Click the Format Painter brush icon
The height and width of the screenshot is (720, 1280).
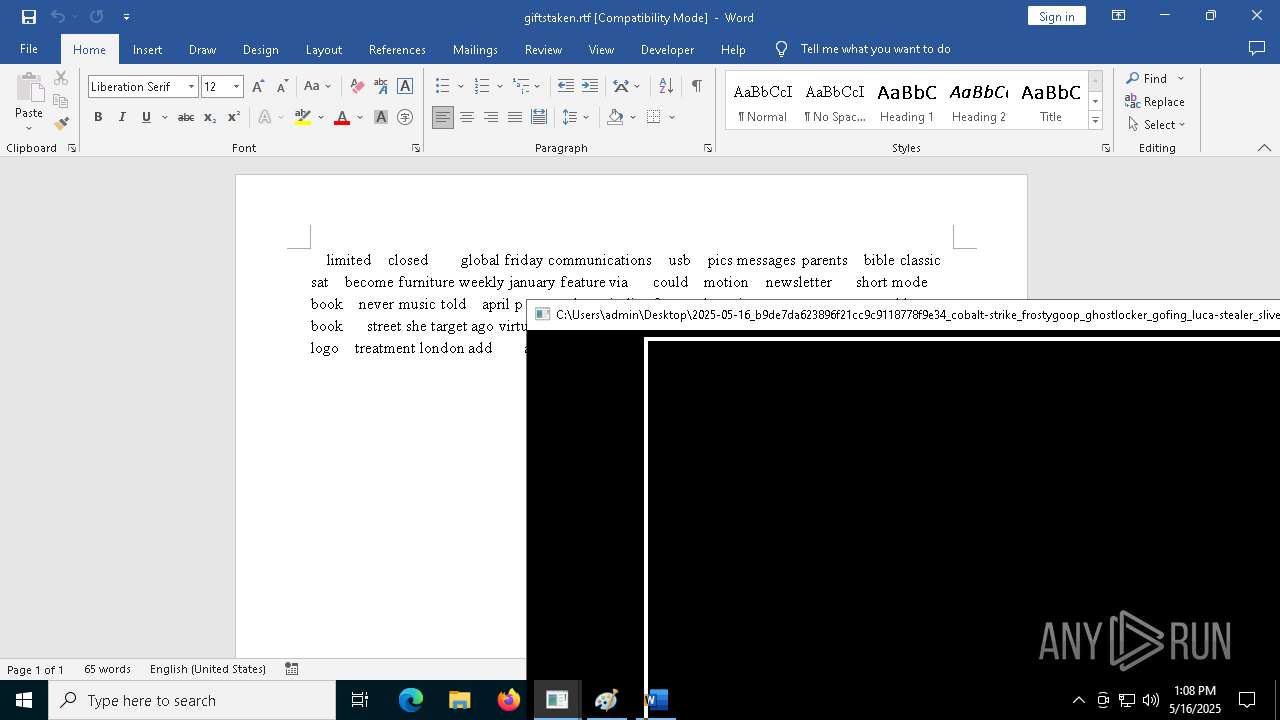[61, 124]
